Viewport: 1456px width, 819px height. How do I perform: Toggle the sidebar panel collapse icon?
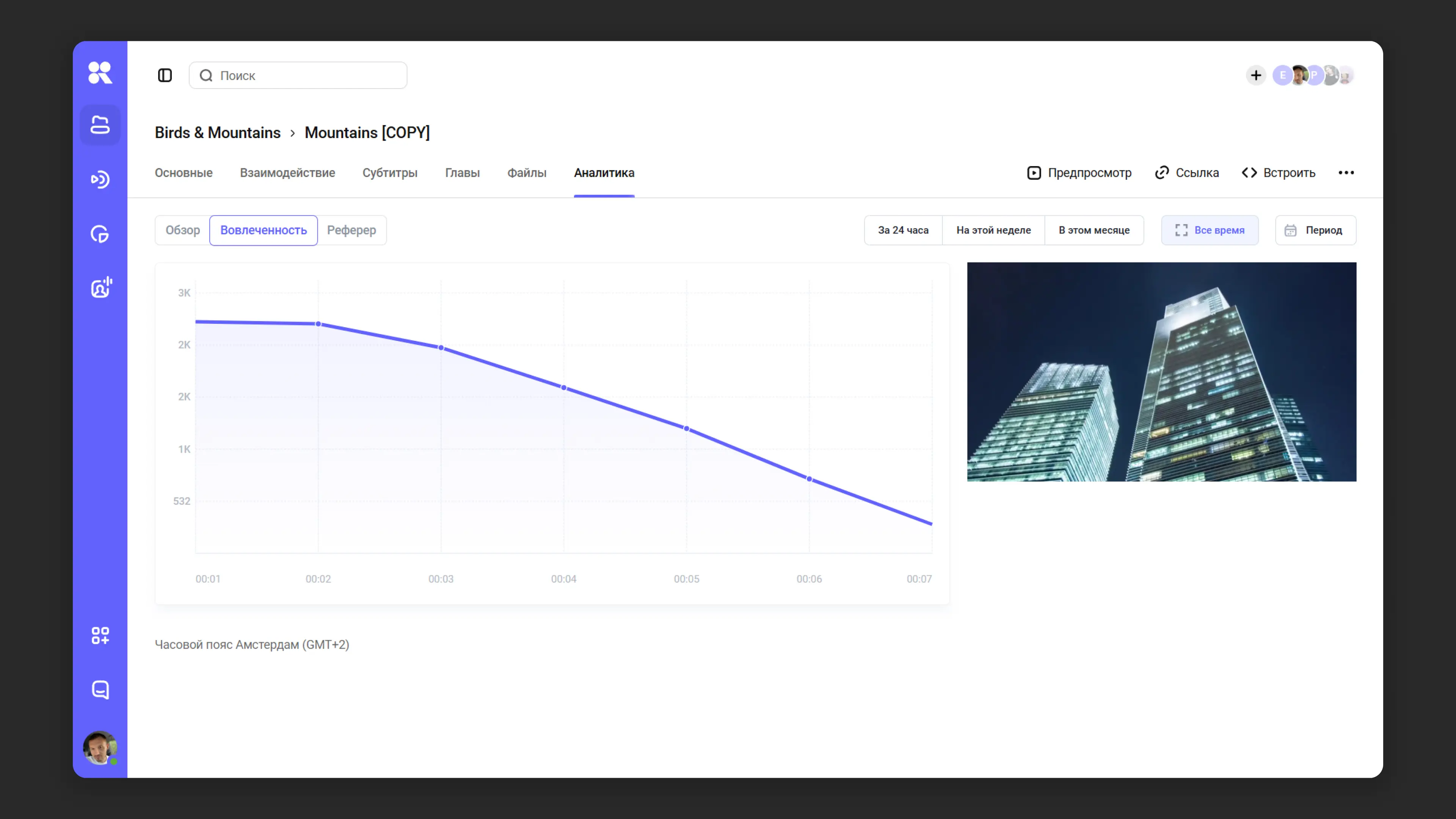[165, 75]
